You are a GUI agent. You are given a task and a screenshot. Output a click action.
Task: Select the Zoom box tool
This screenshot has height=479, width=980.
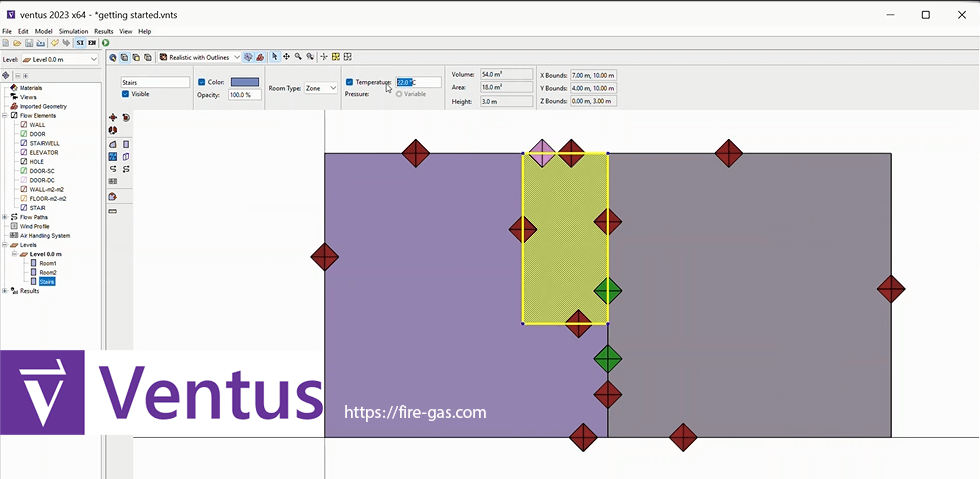click(309, 57)
